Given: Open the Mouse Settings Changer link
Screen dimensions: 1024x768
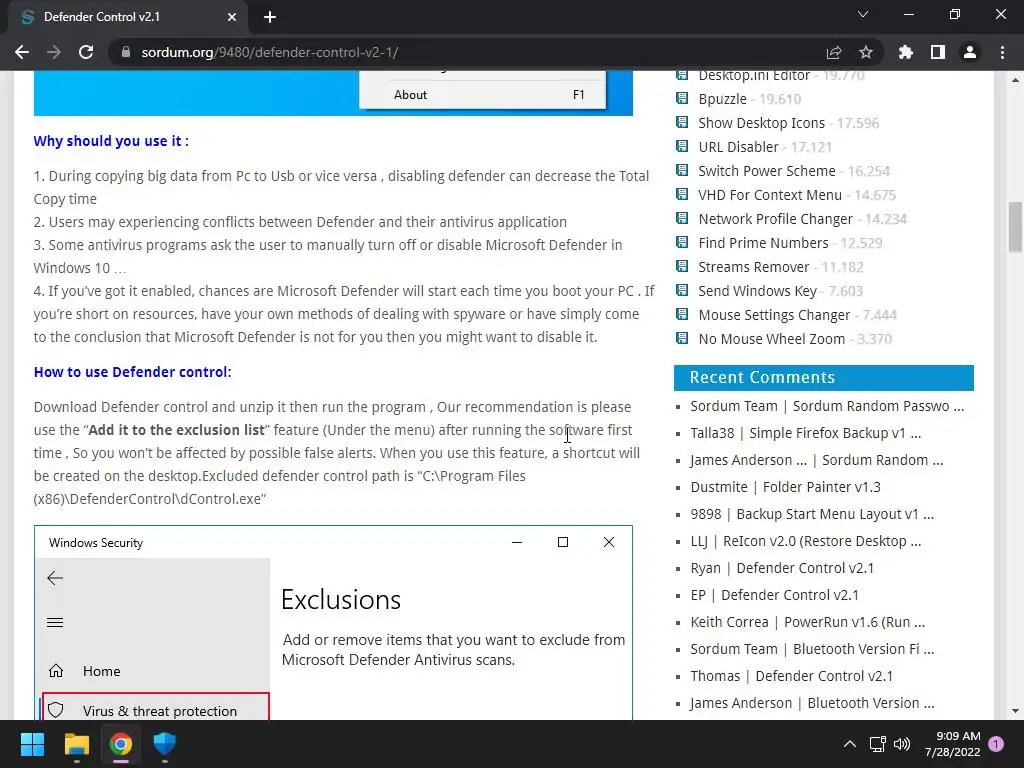Looking at the screenshot, I should (x=774, y=315).
